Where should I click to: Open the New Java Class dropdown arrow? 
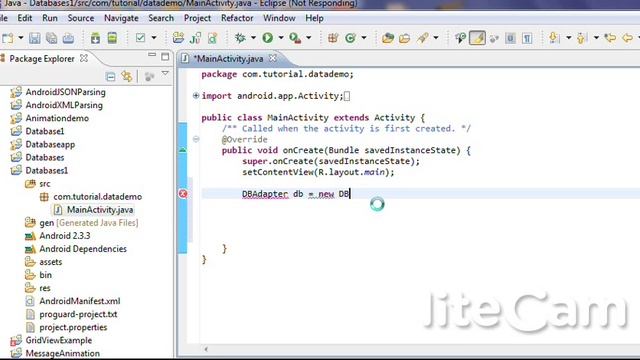click(x=364, y=38)
